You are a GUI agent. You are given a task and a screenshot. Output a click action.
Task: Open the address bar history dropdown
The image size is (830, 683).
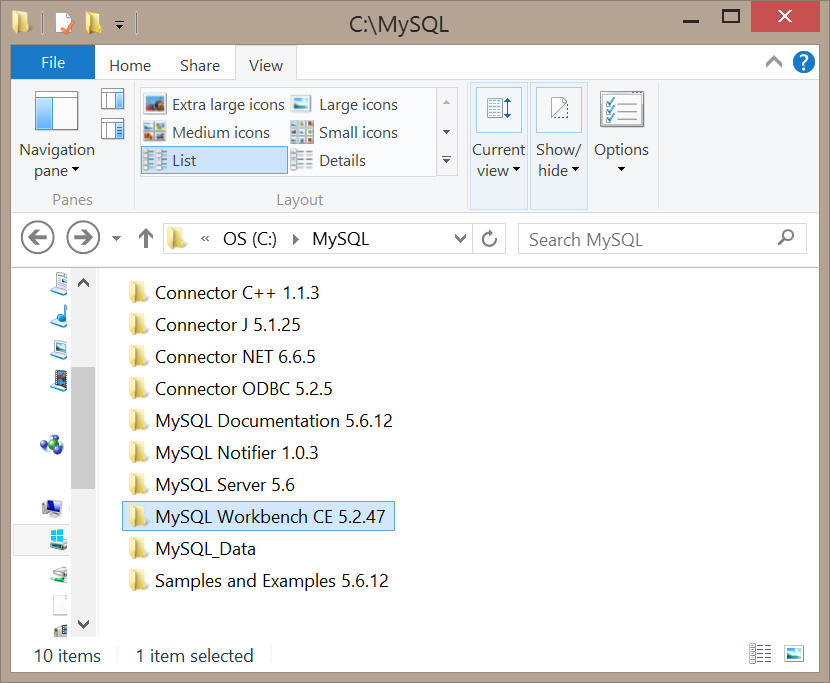point(460,238)
